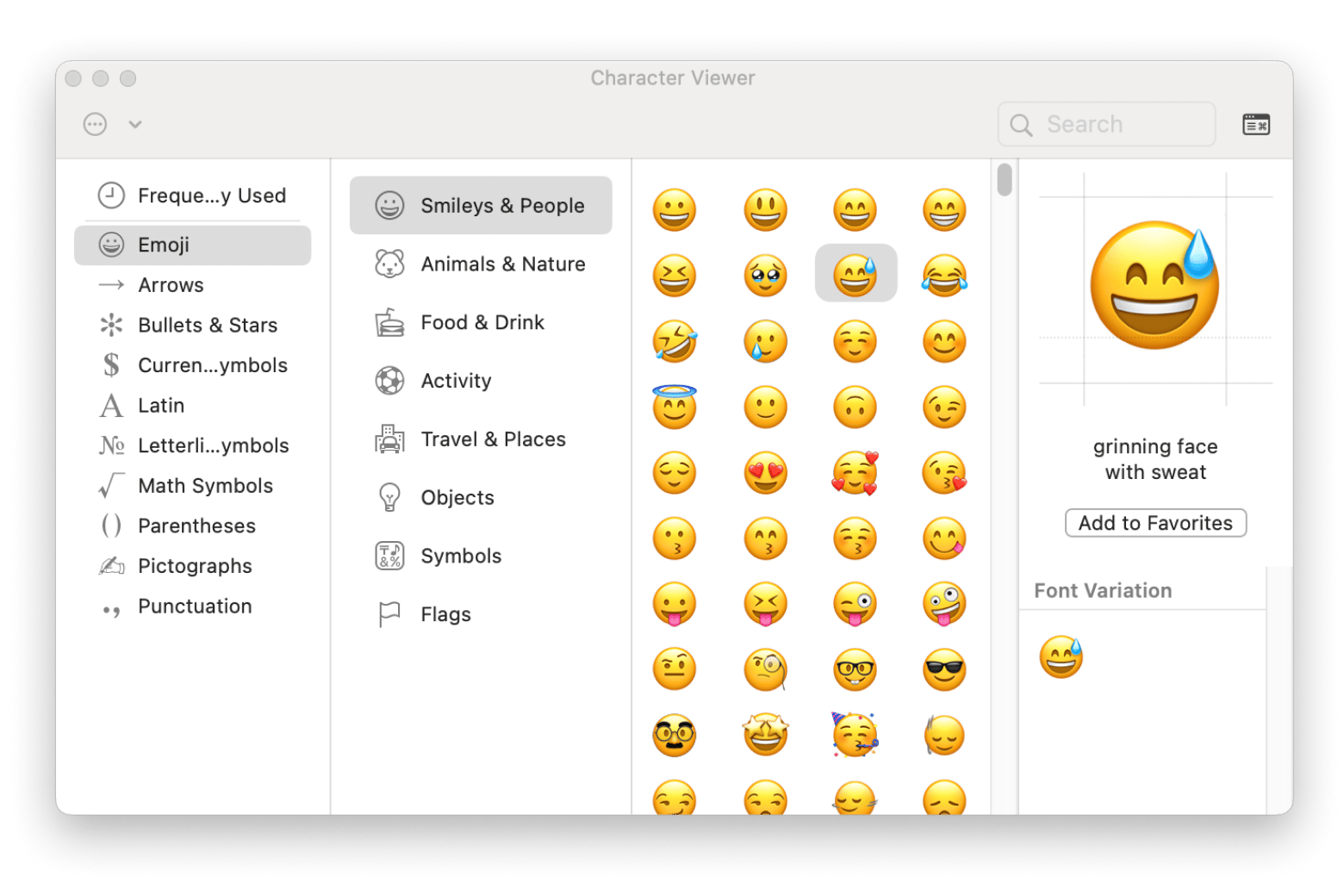Click the upside-down face emoji

coord(855,408)
